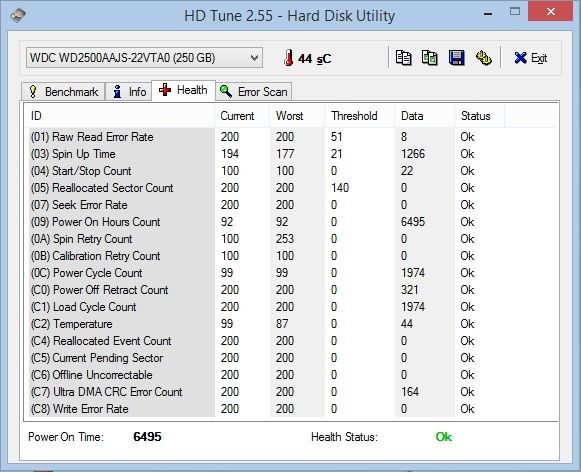Click the worst value 177 for Spin Up Time
Screen dimensions: 581x472
point(285,154)
